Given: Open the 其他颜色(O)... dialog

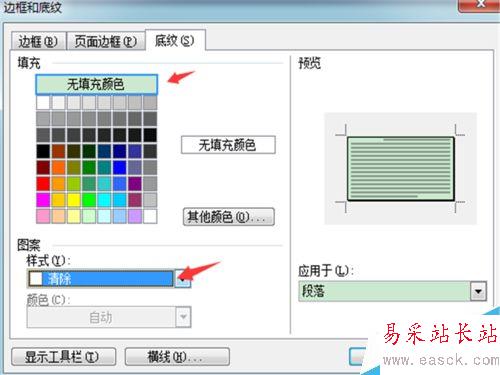Looking at the screenshot, I should (x=229, y=217).
